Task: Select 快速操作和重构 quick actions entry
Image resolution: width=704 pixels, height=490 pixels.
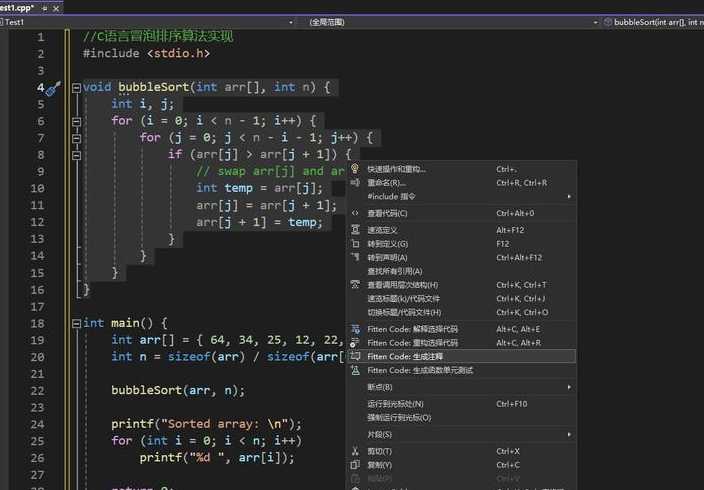Action: pyautogui.click(x=462, y=169)
